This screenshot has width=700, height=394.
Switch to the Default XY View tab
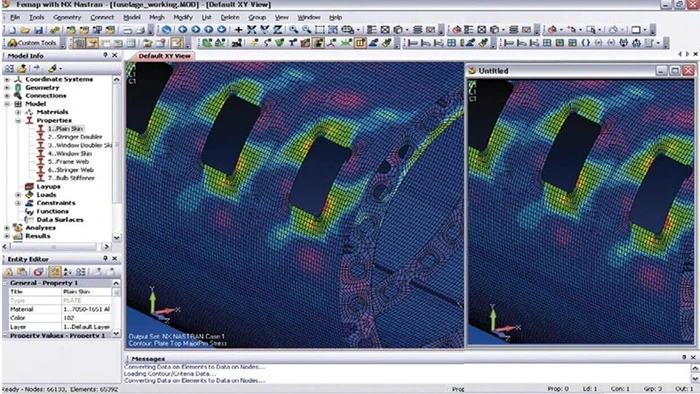coord(164,56)
